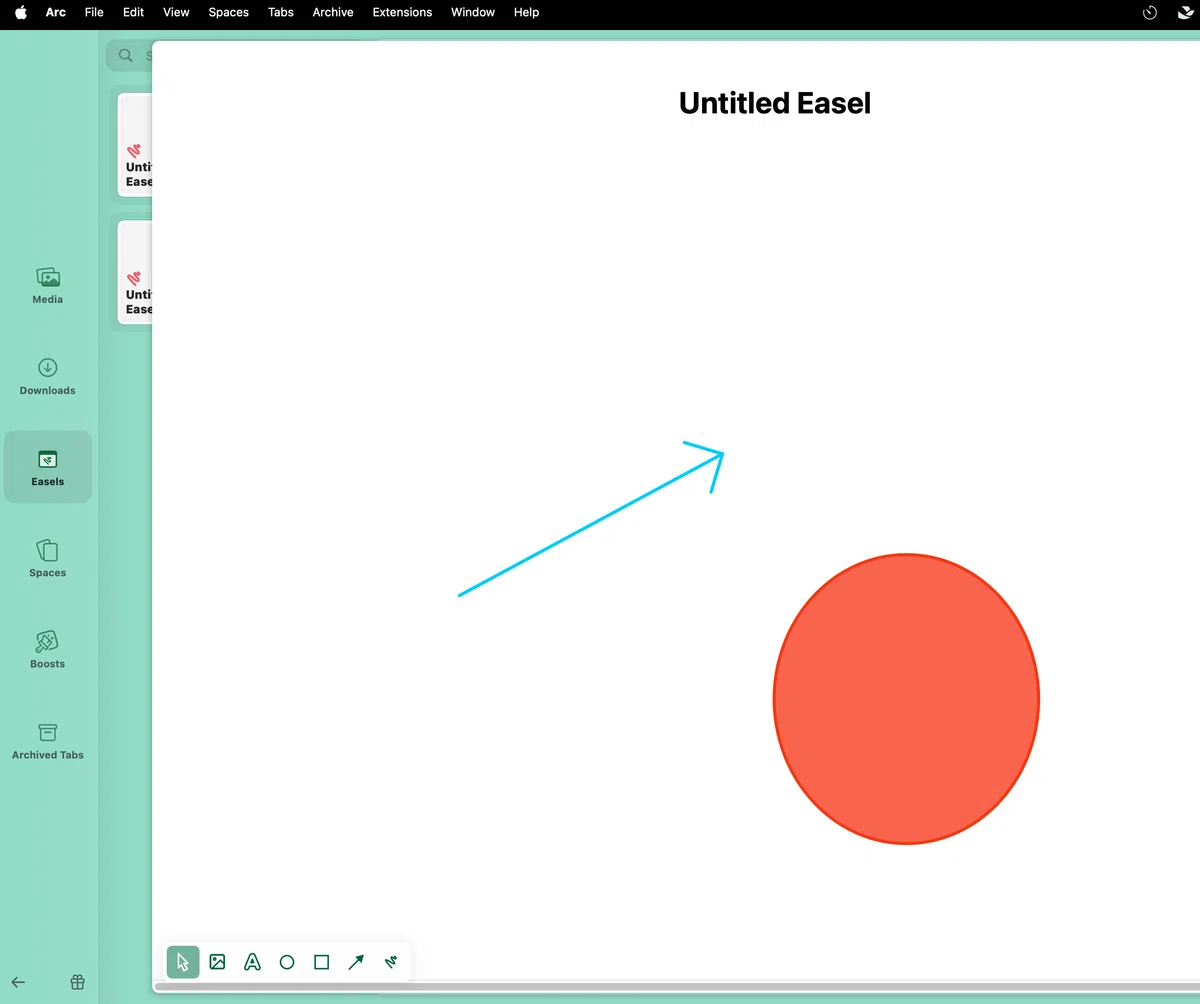Image resolution: width=1200 pixels, height=1004 pixels.
Task: Click the back arrow in sidebar
Action: (x=18, y=982)
